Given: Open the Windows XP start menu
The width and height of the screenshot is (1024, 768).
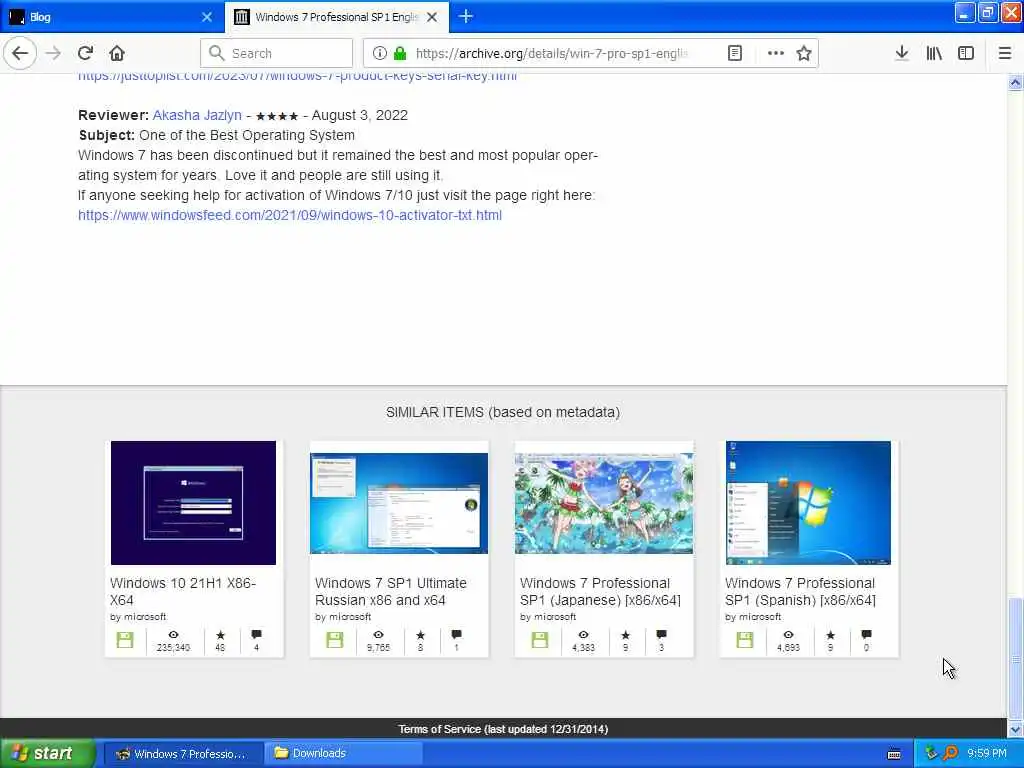Looking at the screenshot, I should click(x=48, y=754).
